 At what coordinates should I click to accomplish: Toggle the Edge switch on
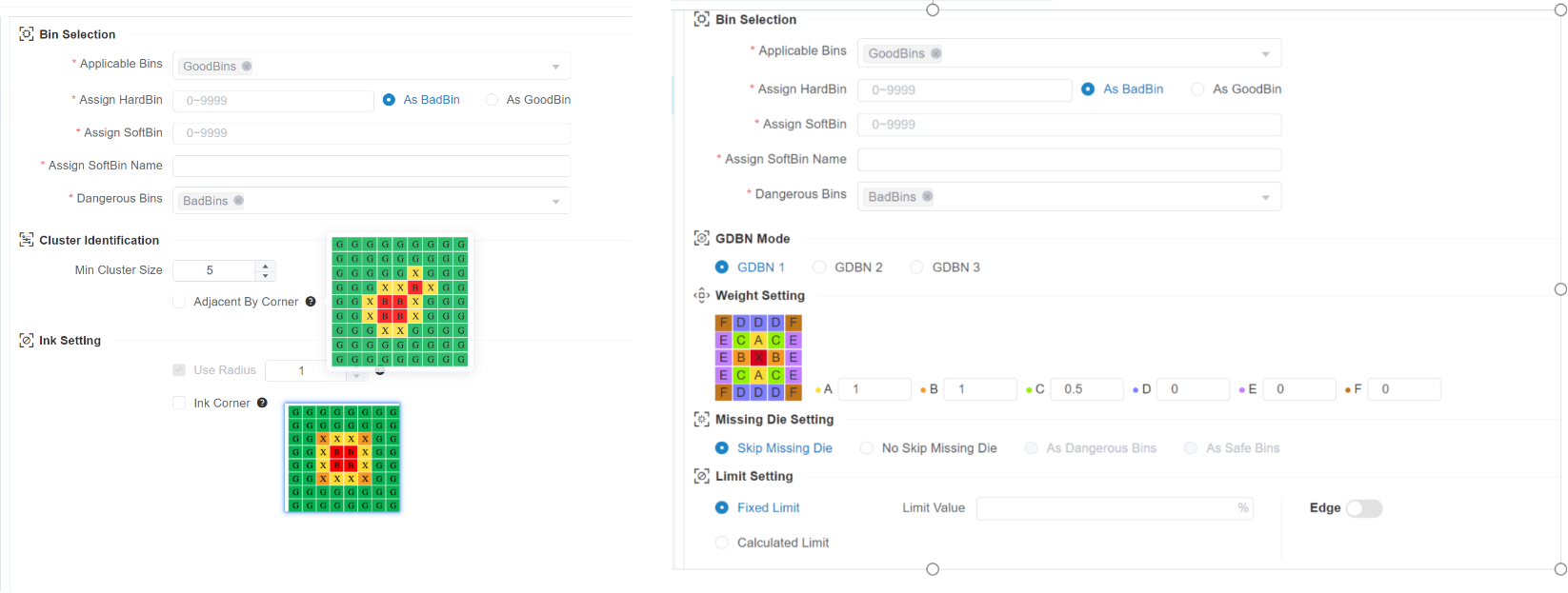point(1364,508)
